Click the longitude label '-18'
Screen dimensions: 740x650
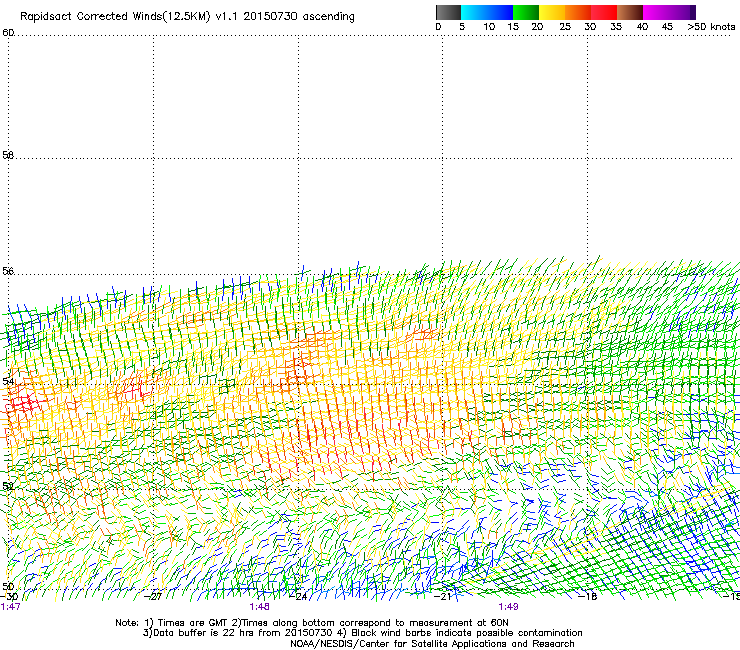pyautogui.click(x=588, y=596)
